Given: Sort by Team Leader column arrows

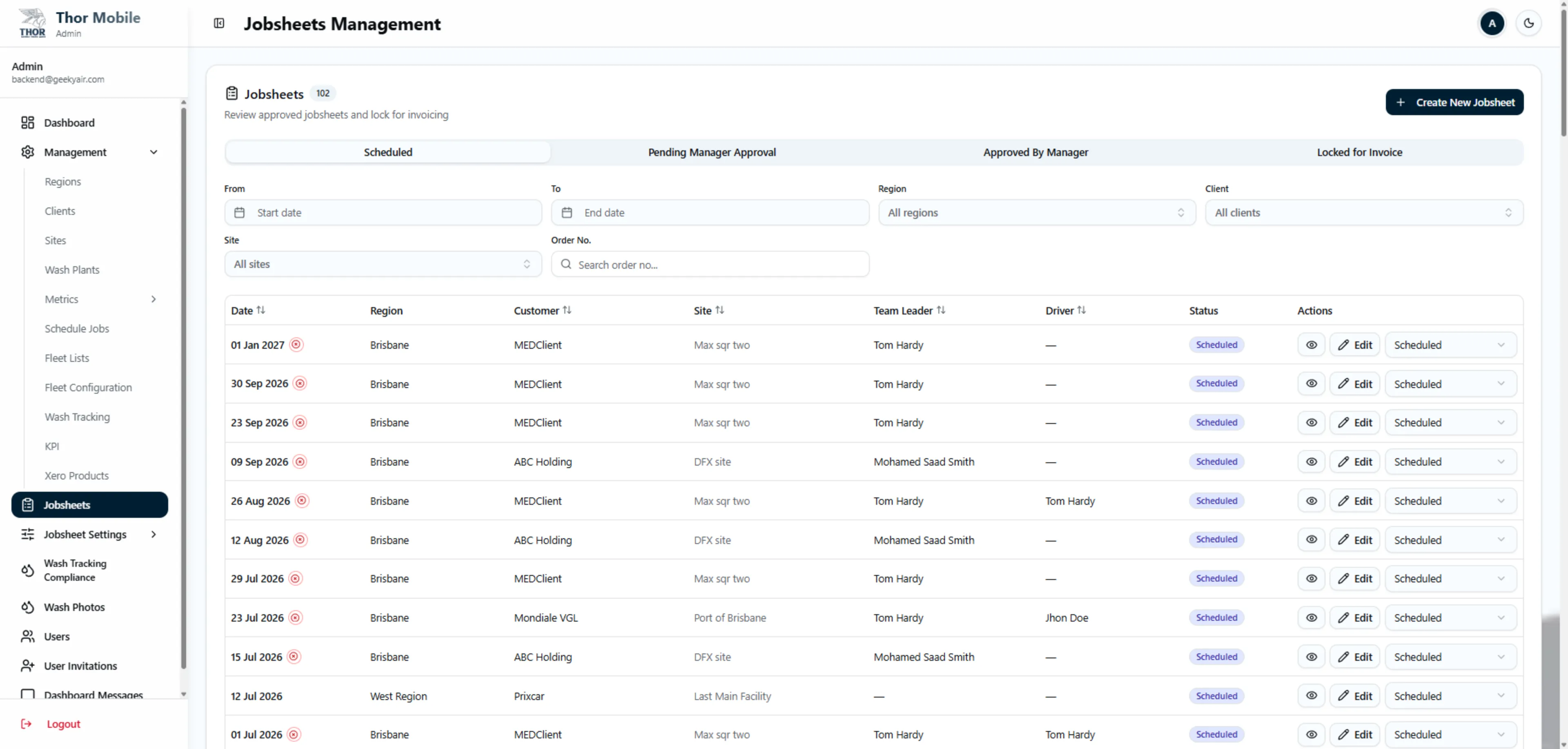Looking at the screenshot, I should (941, 310).
